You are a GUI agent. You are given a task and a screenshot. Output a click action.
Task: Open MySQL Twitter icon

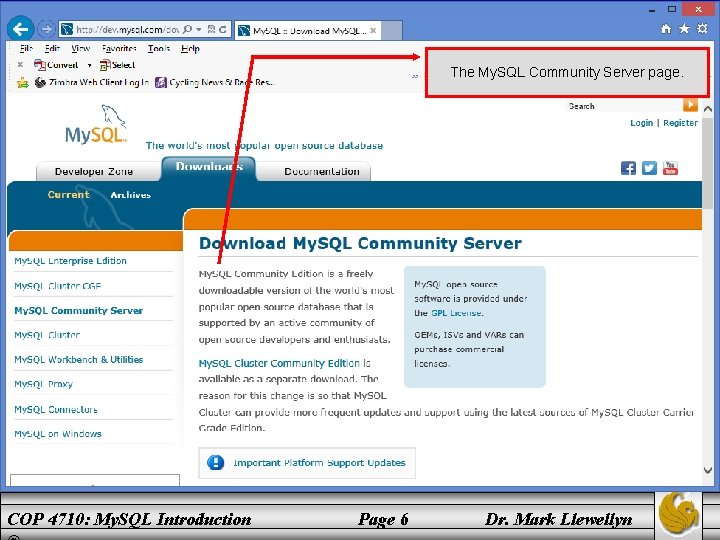[649, 168]
